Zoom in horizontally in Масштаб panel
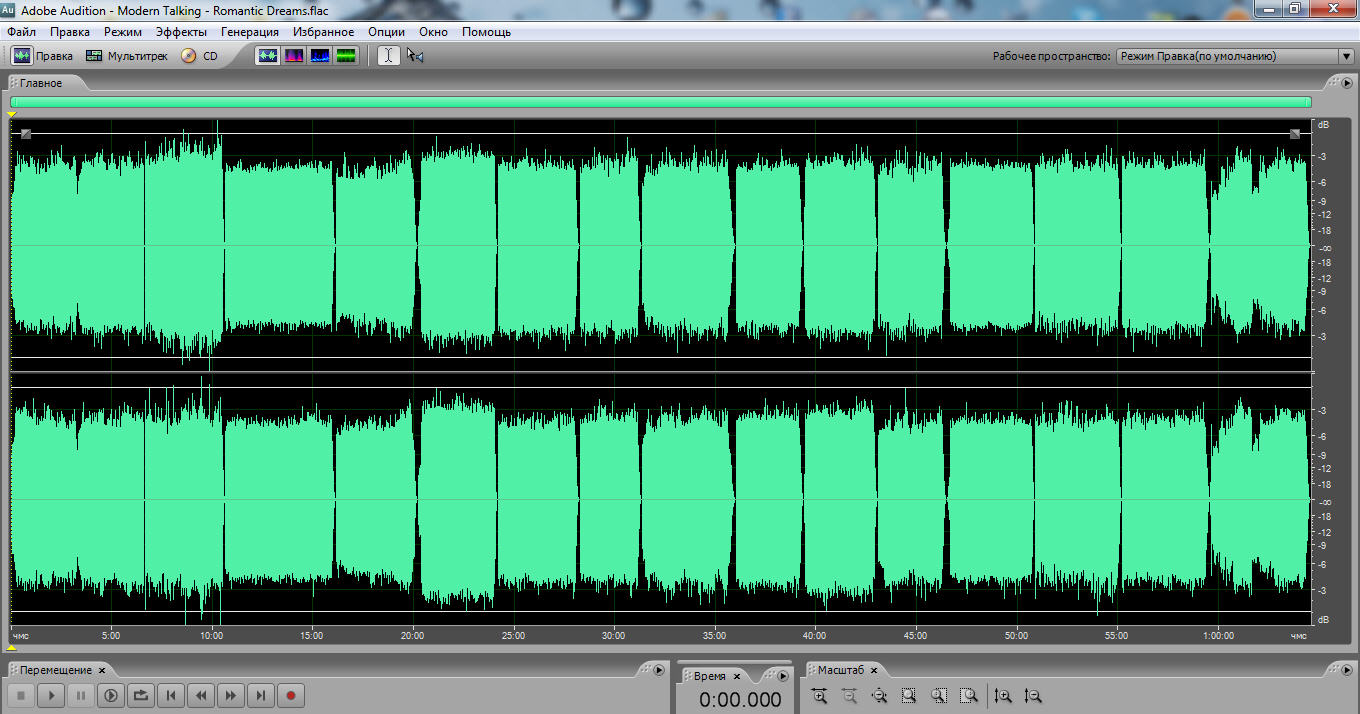1360x714 pixels. 819,696
